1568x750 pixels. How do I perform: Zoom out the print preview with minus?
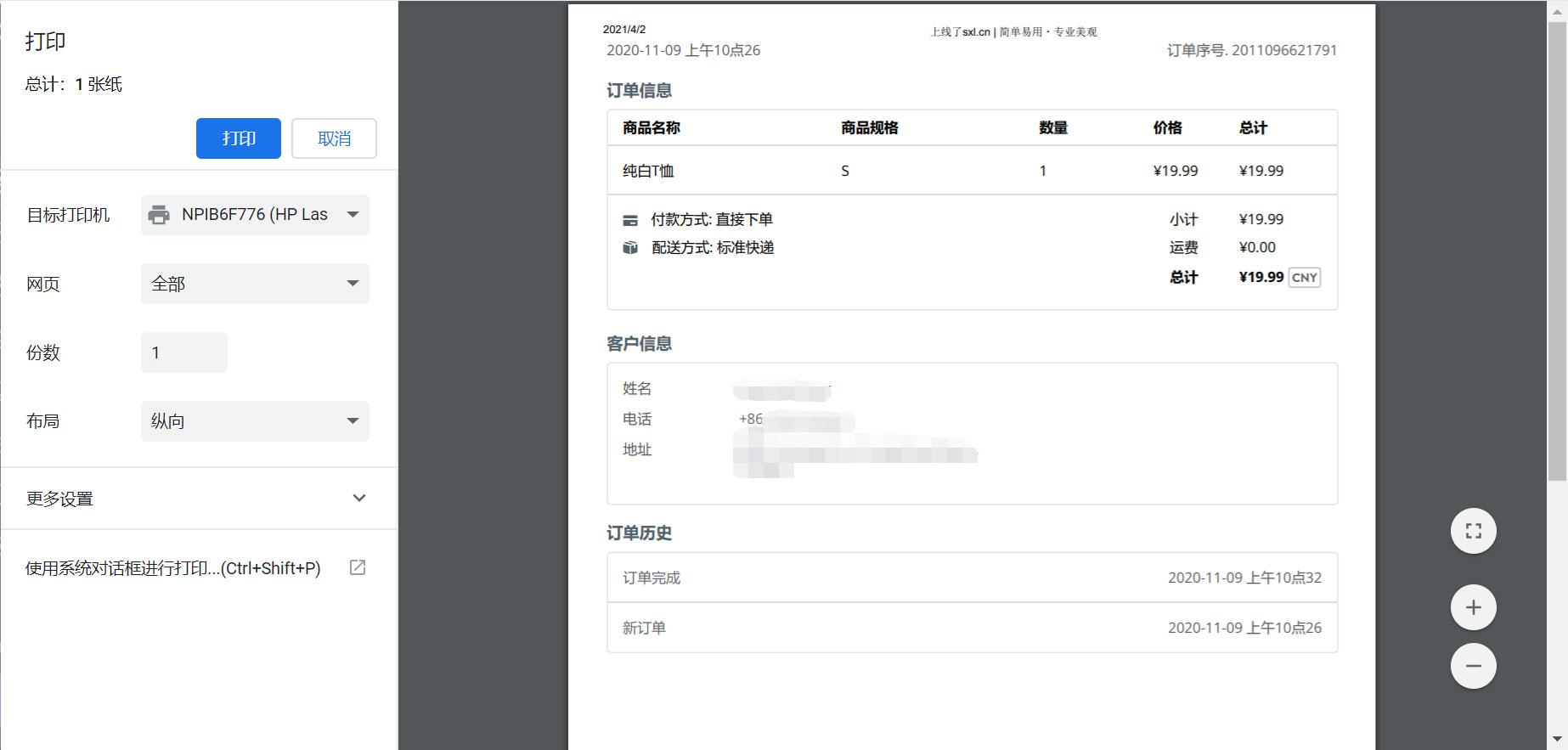[x=1474, y=666]
